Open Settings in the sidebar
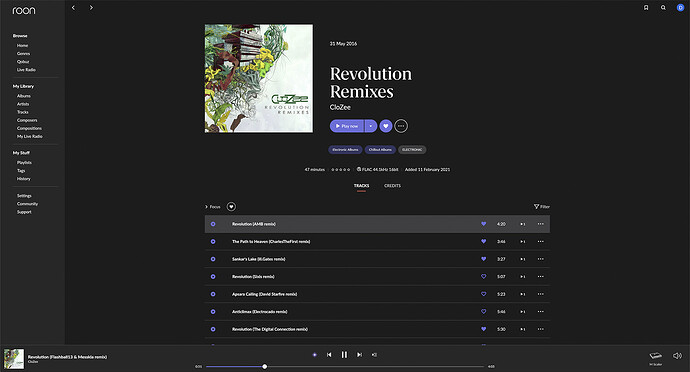 point(24,195)
